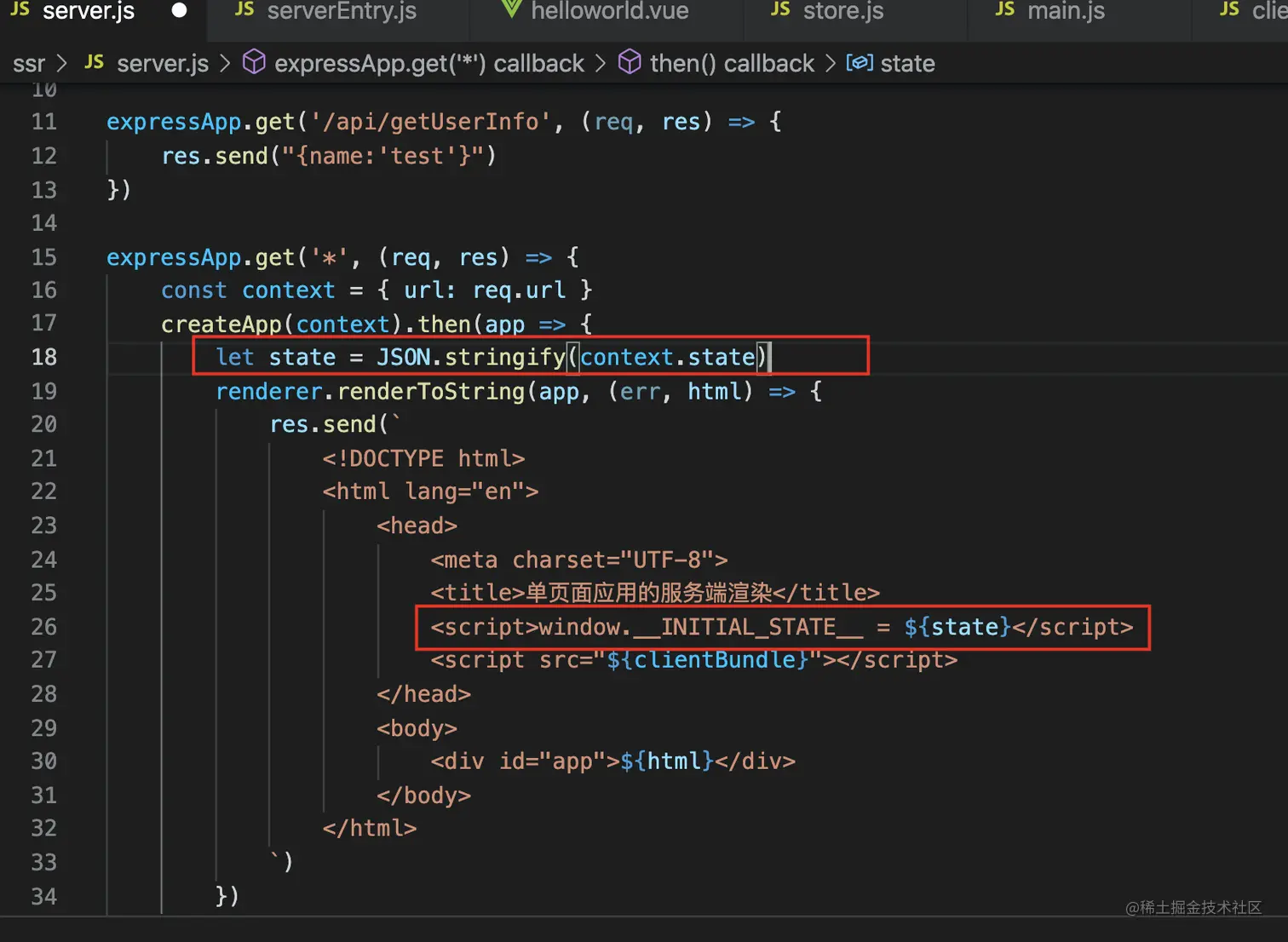Screen dimensions: 1288x942
Task: Click the JS icon on server.js tab
Action: (20, 10)
